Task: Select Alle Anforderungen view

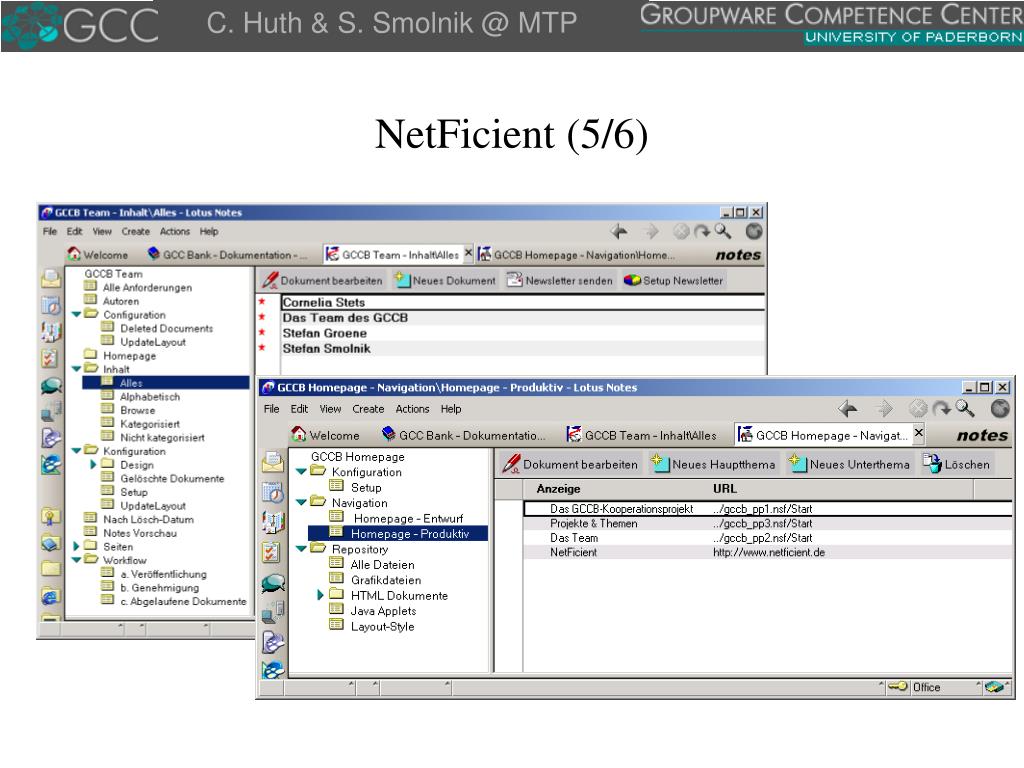Action: [148, 287]
